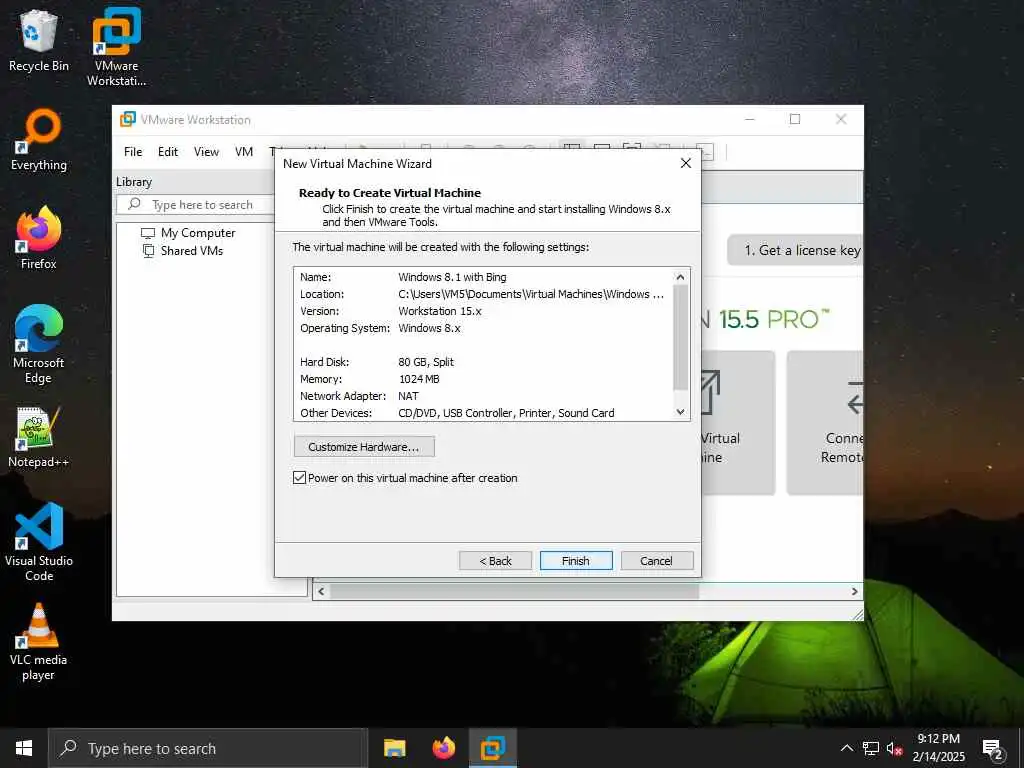Go to the previous wizard step with Back
The image size is (1024, 768).
point(496,561)
